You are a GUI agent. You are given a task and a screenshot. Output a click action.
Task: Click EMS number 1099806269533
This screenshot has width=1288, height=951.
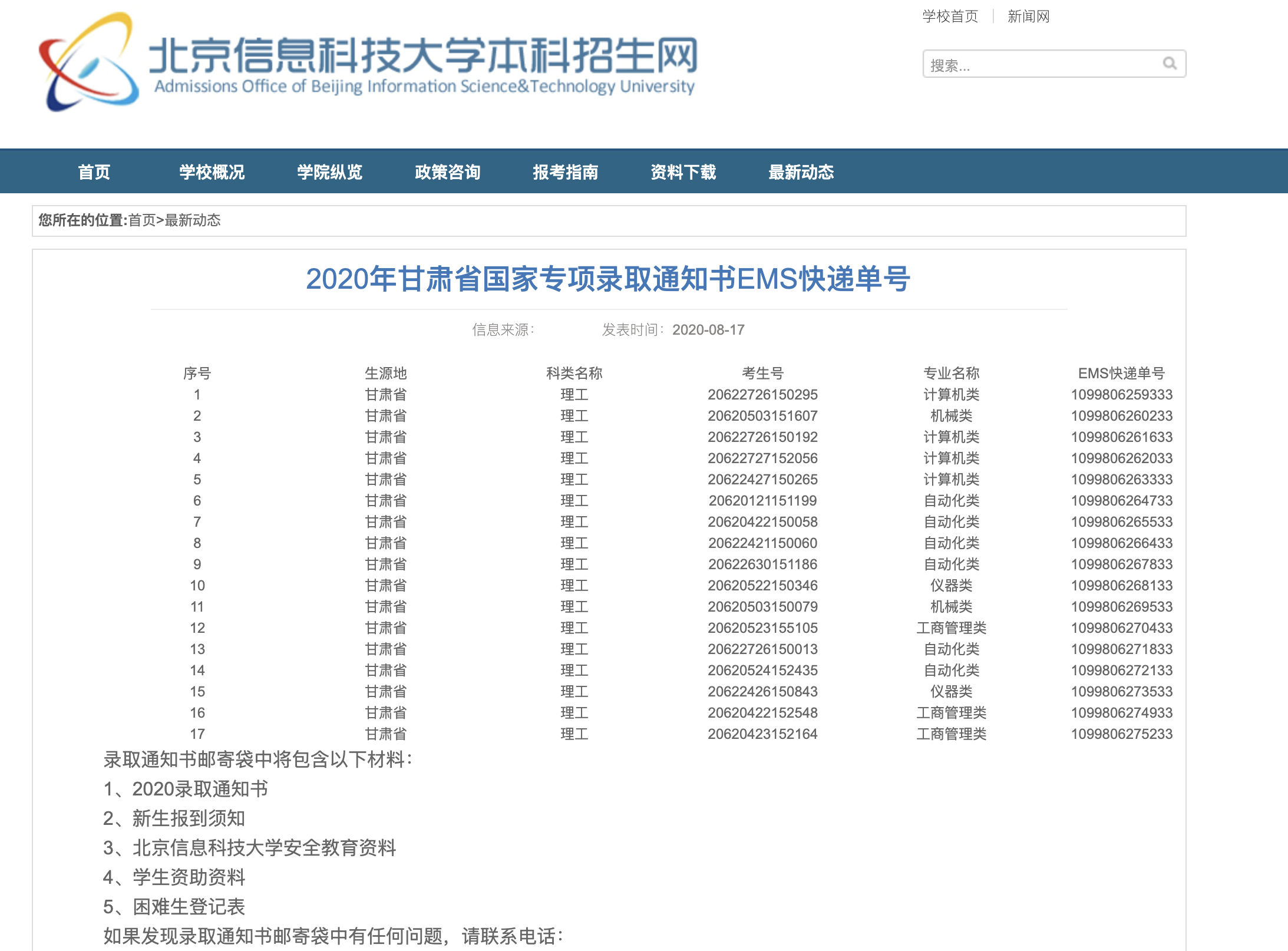1122,606
